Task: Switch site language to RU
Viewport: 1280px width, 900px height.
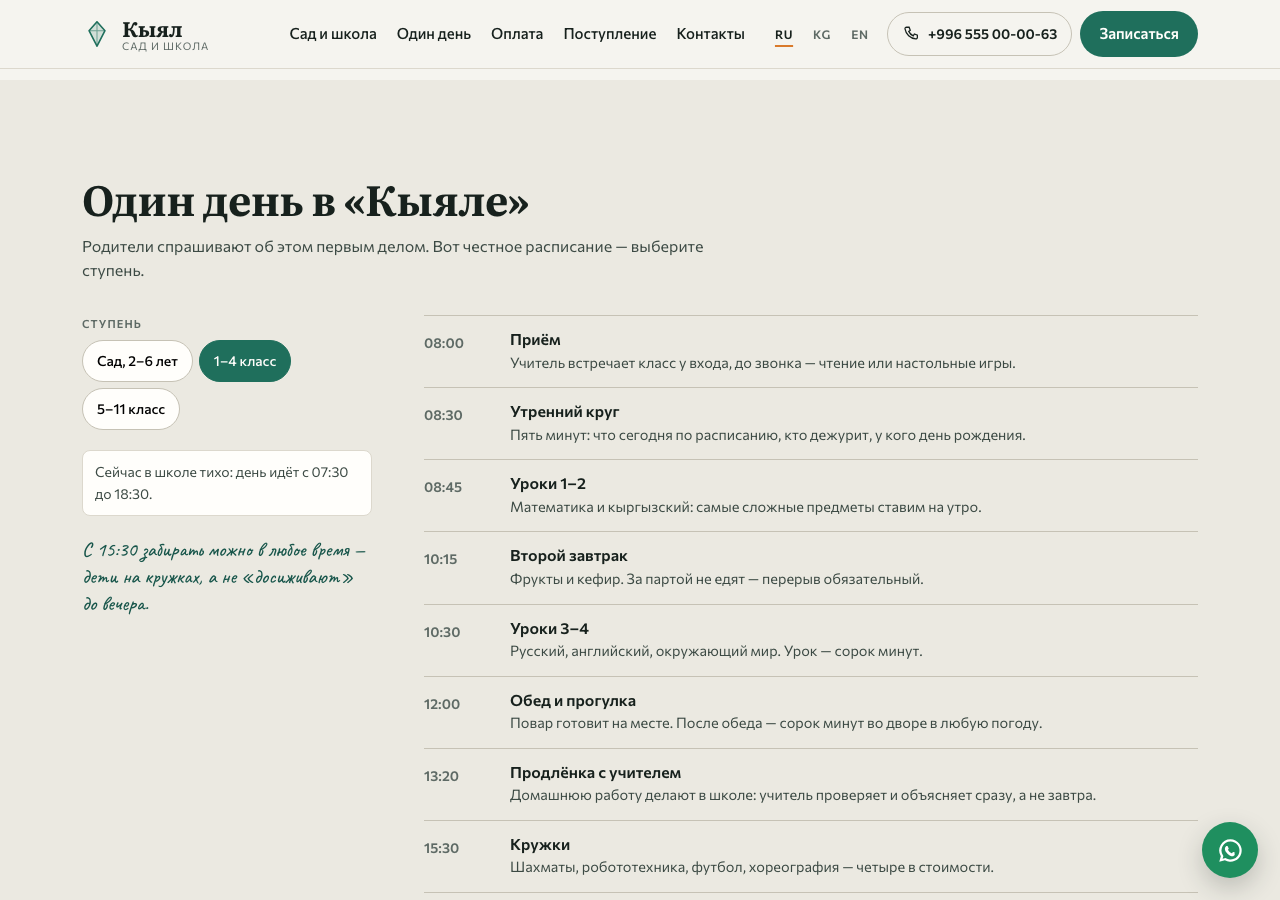Action: tap(784, 35)
